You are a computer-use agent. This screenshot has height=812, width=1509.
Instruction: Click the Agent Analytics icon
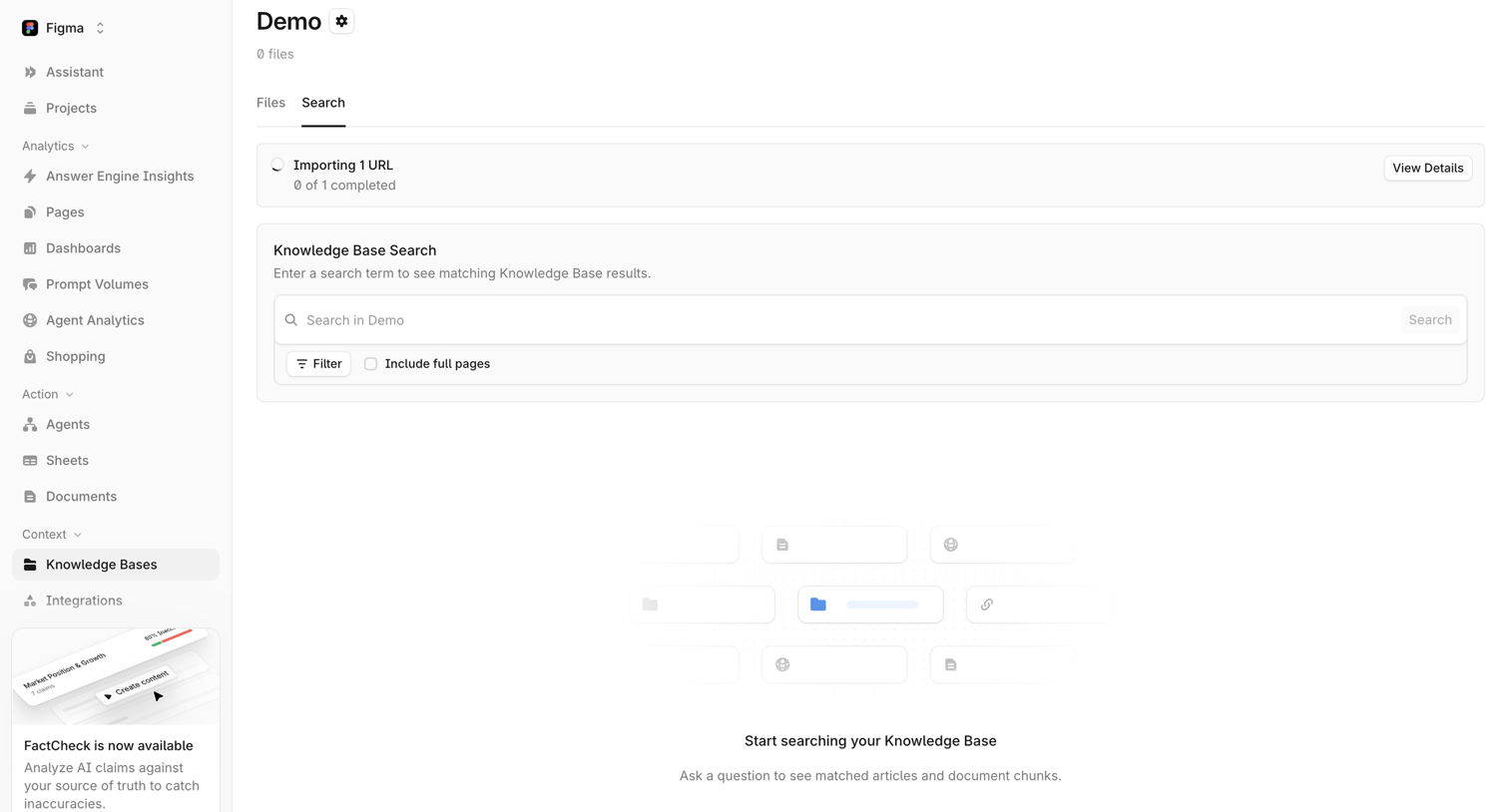point(30,320)
